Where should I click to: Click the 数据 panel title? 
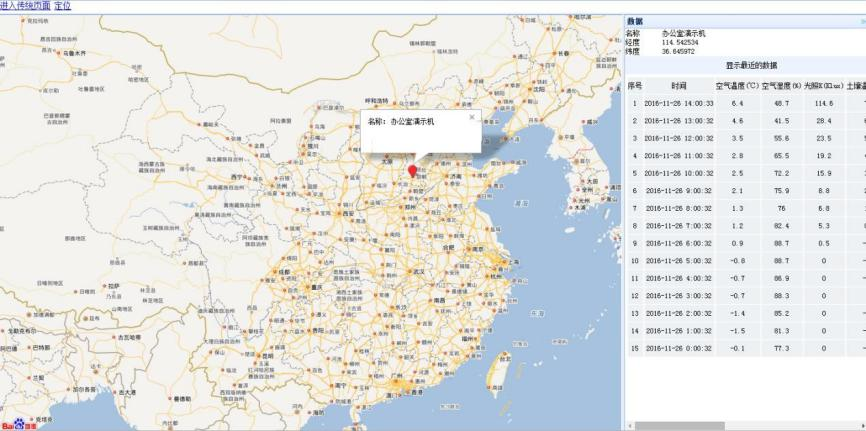[x=636, y=21]
